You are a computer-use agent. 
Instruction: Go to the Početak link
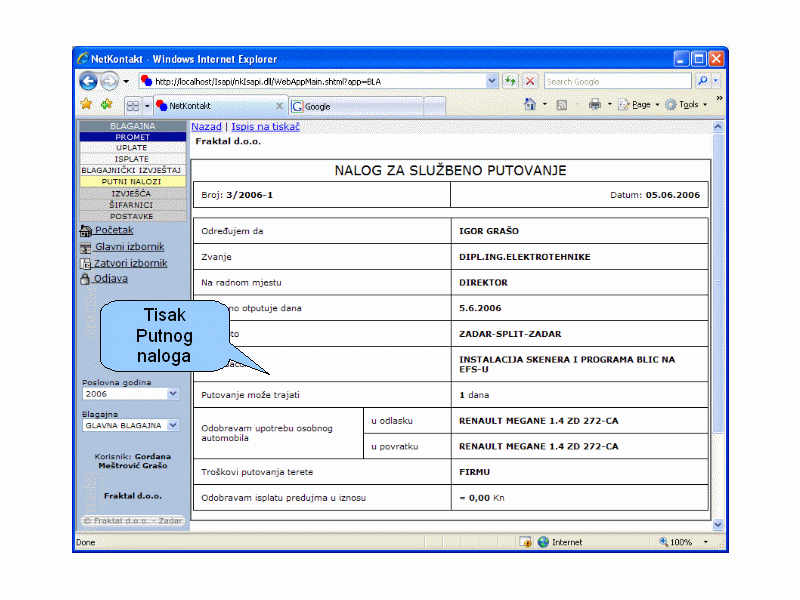(x=114, y=230)
